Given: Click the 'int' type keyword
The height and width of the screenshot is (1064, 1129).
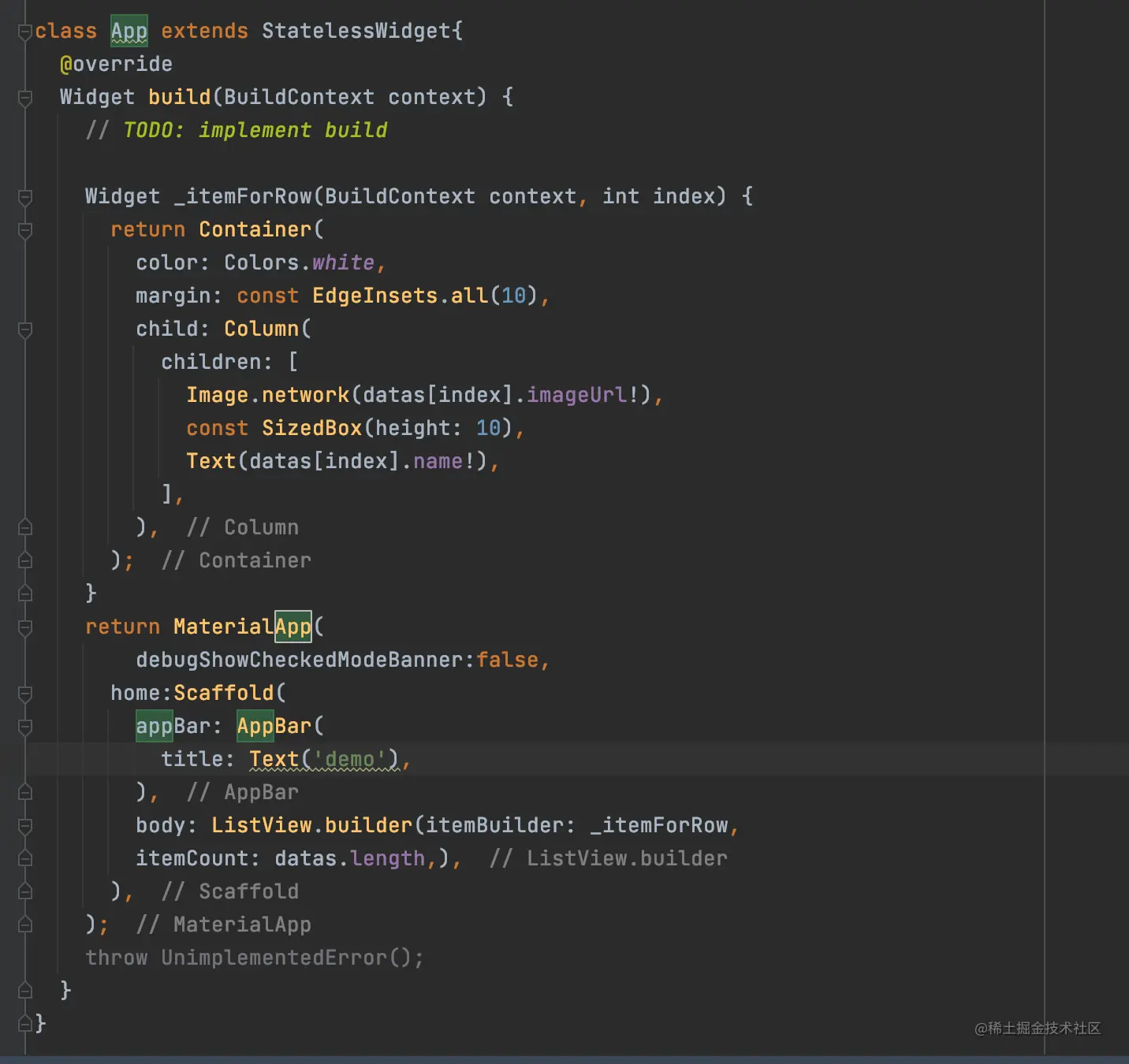Looking at the screenshot, I should pos(621,197).
